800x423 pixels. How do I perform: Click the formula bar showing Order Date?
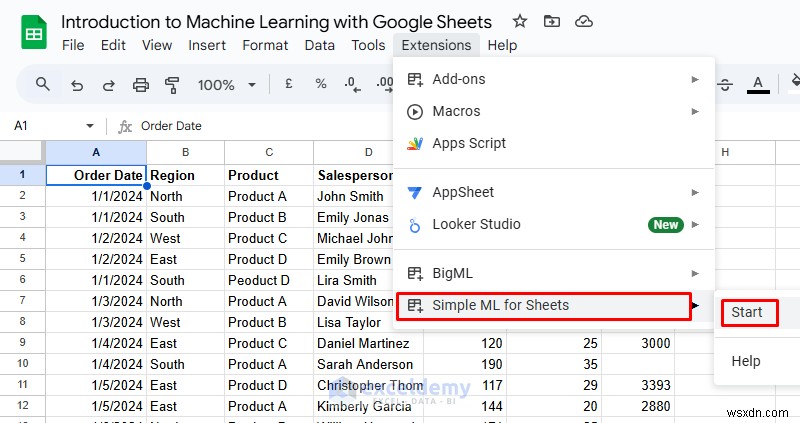(171, 126)
